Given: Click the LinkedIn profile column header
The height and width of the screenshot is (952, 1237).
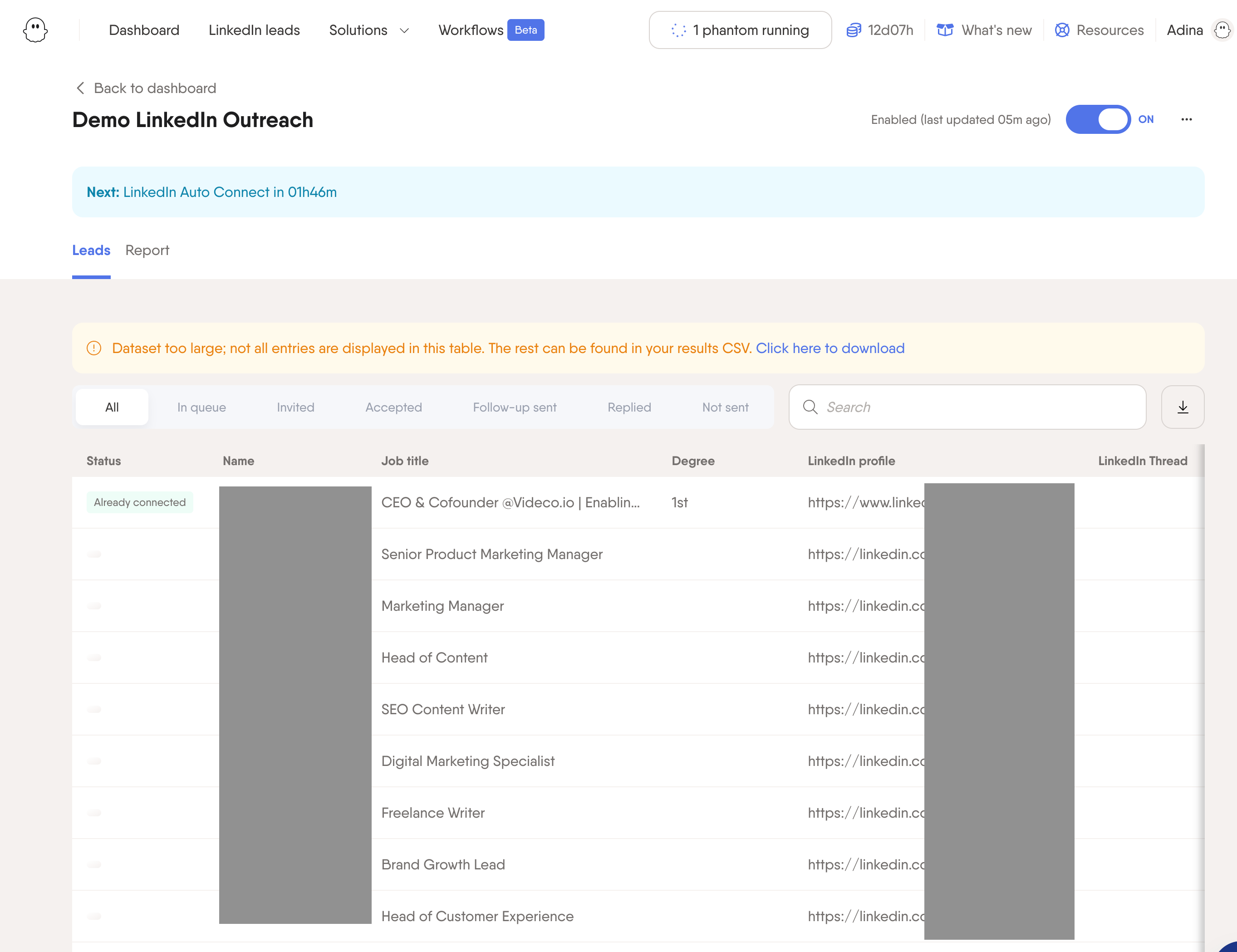Looking at the screenshot, I should pos(851,461).
